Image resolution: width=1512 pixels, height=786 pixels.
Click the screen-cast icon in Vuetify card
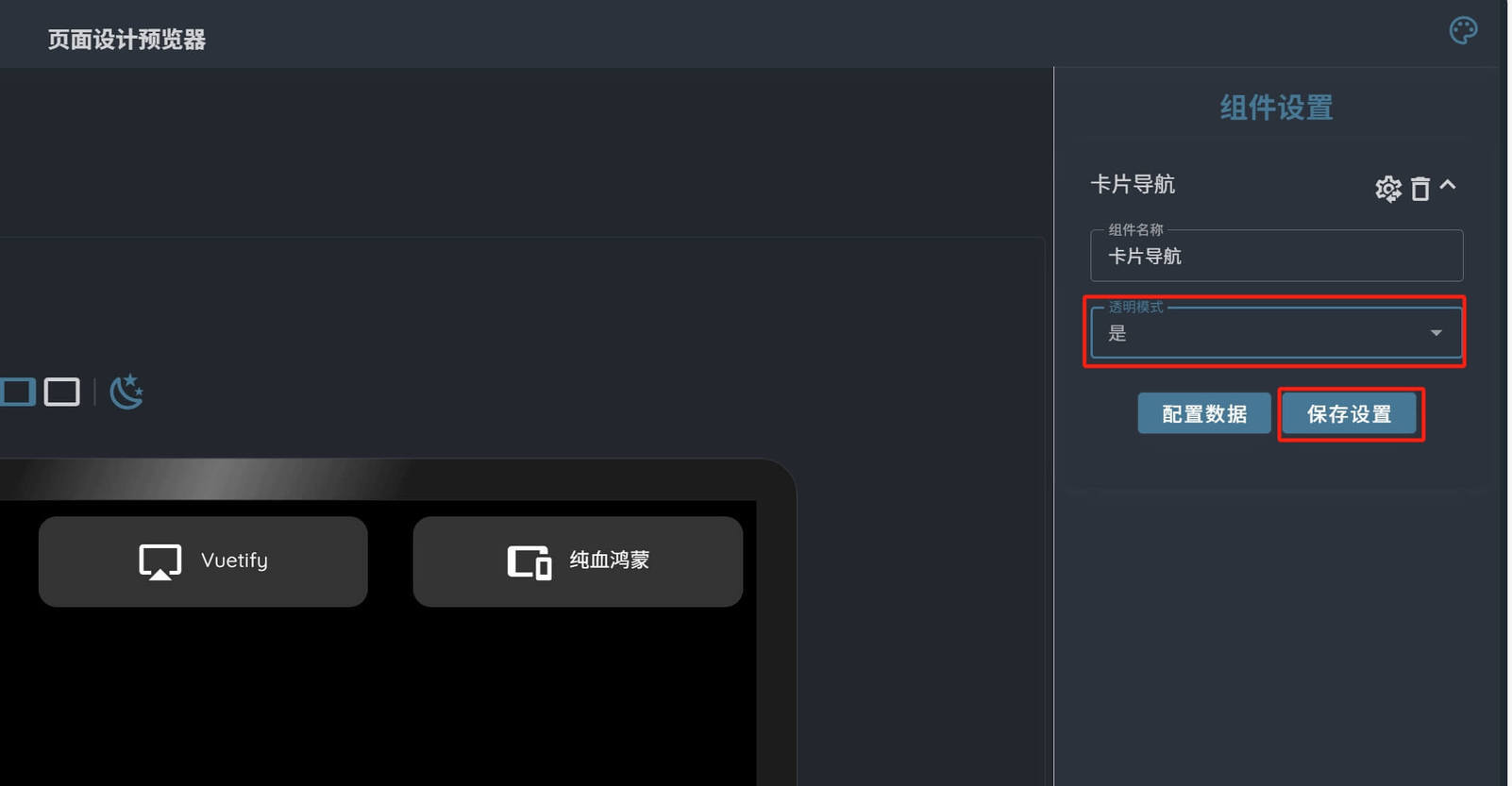(160, 561)
